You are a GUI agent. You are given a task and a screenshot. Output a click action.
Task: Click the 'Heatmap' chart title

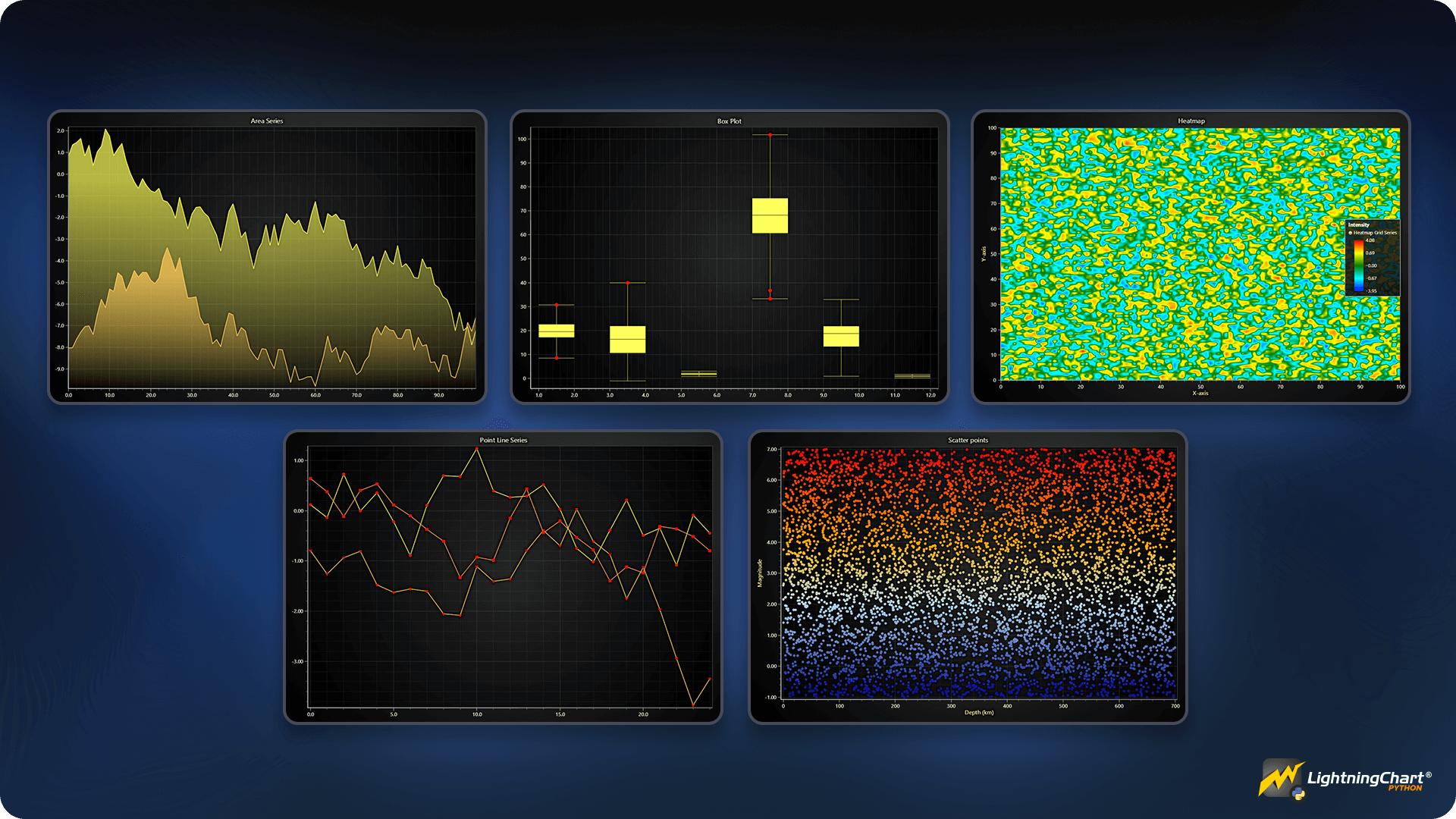pyautogui.click(x=1191, y=121)
